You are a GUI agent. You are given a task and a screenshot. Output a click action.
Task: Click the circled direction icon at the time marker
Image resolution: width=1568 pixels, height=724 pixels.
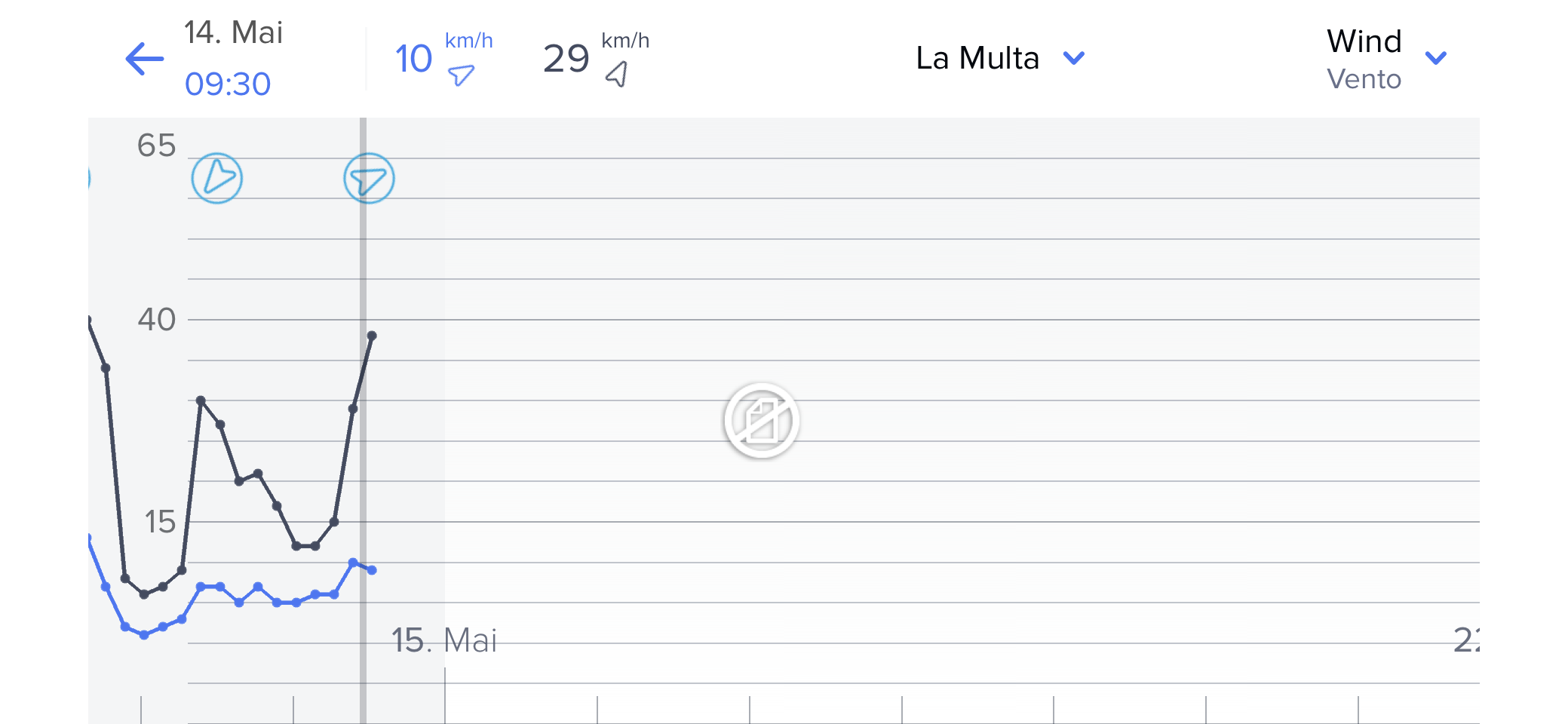tap(369, 179)
